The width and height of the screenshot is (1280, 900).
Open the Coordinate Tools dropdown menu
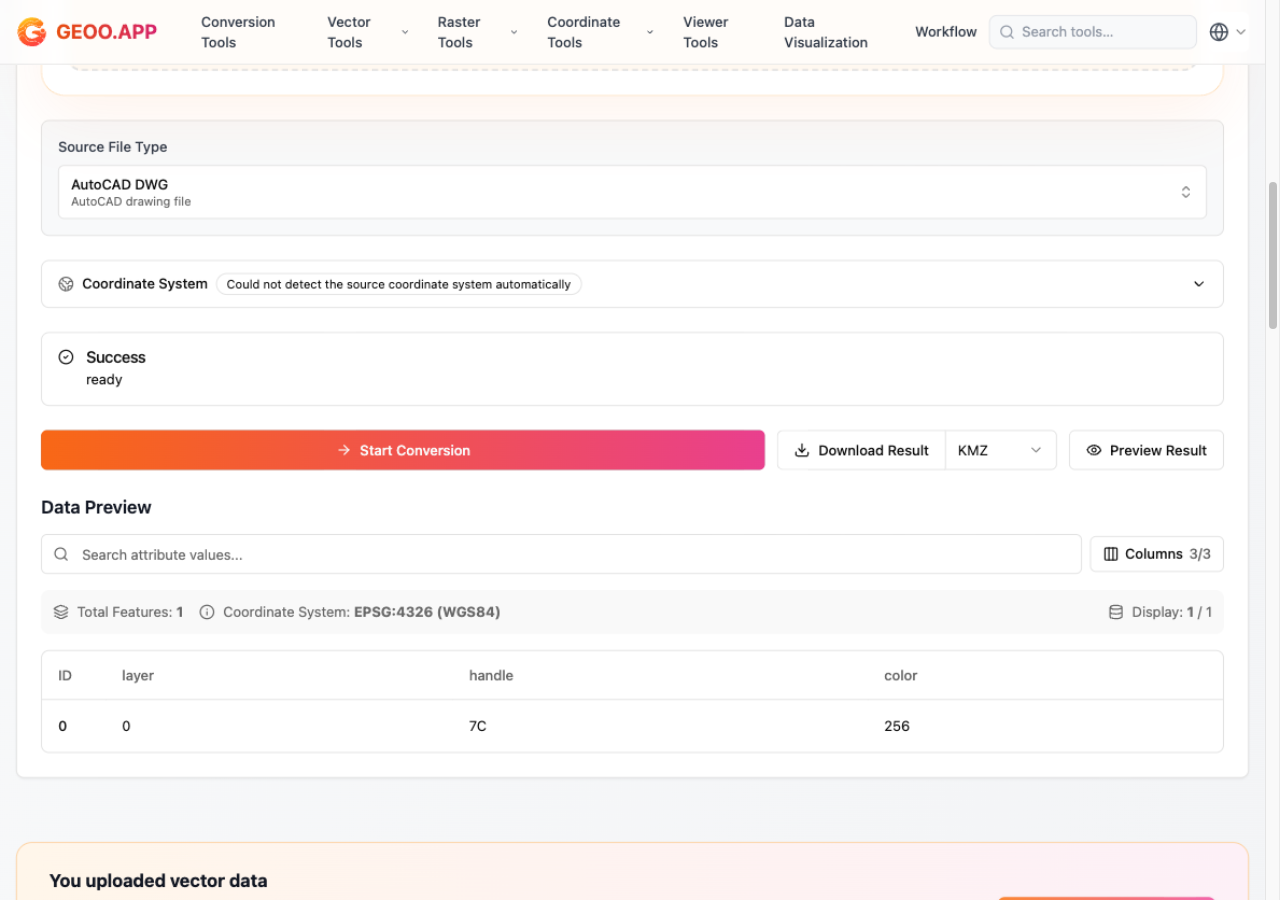[x=600, y=32]
